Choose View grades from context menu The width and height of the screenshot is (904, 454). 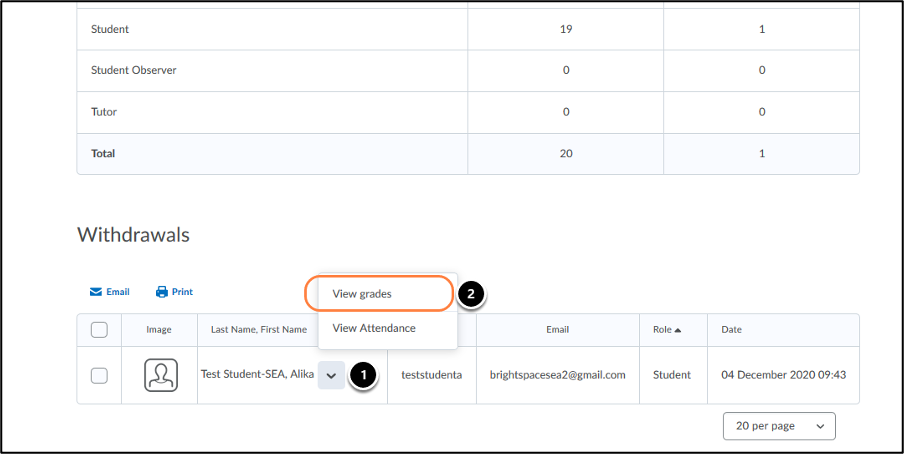click(362, 294)
